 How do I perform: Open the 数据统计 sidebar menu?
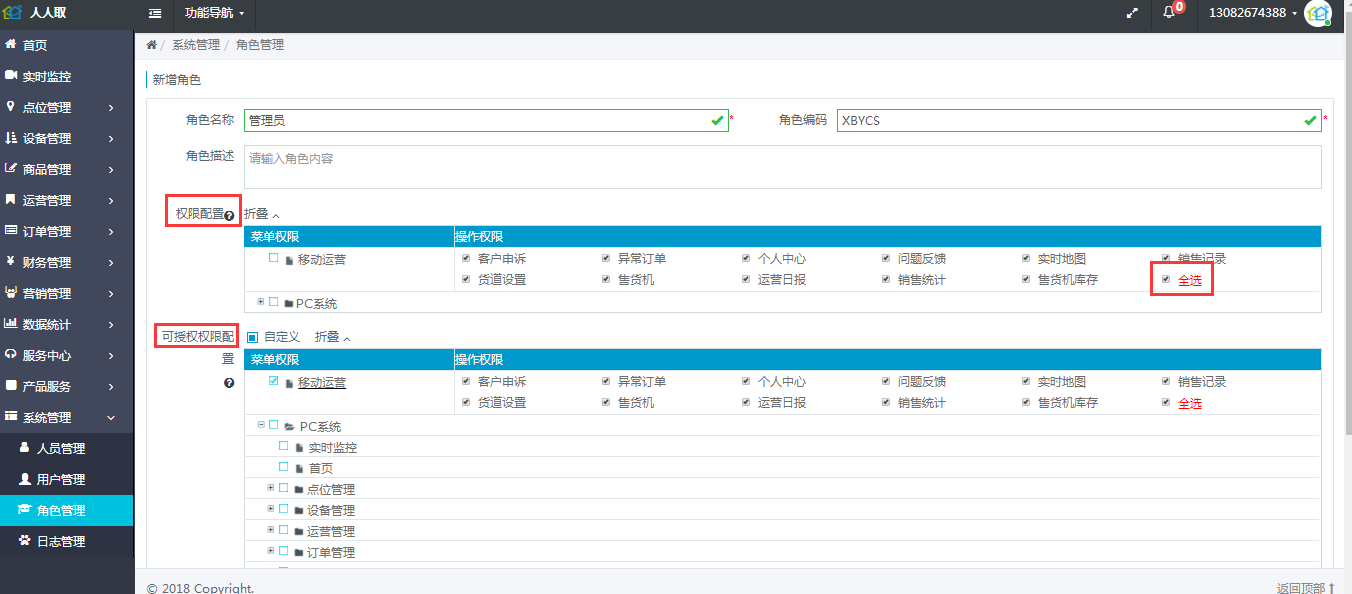coord(66,324)
